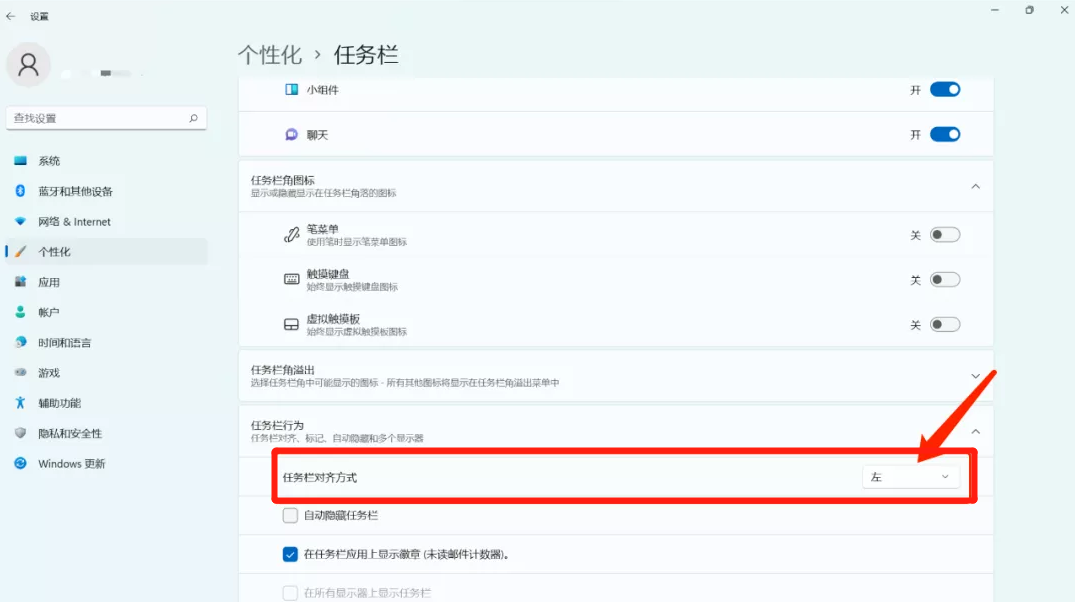
Task: Go to 时间和语言 settings
Action: [106, 342]
